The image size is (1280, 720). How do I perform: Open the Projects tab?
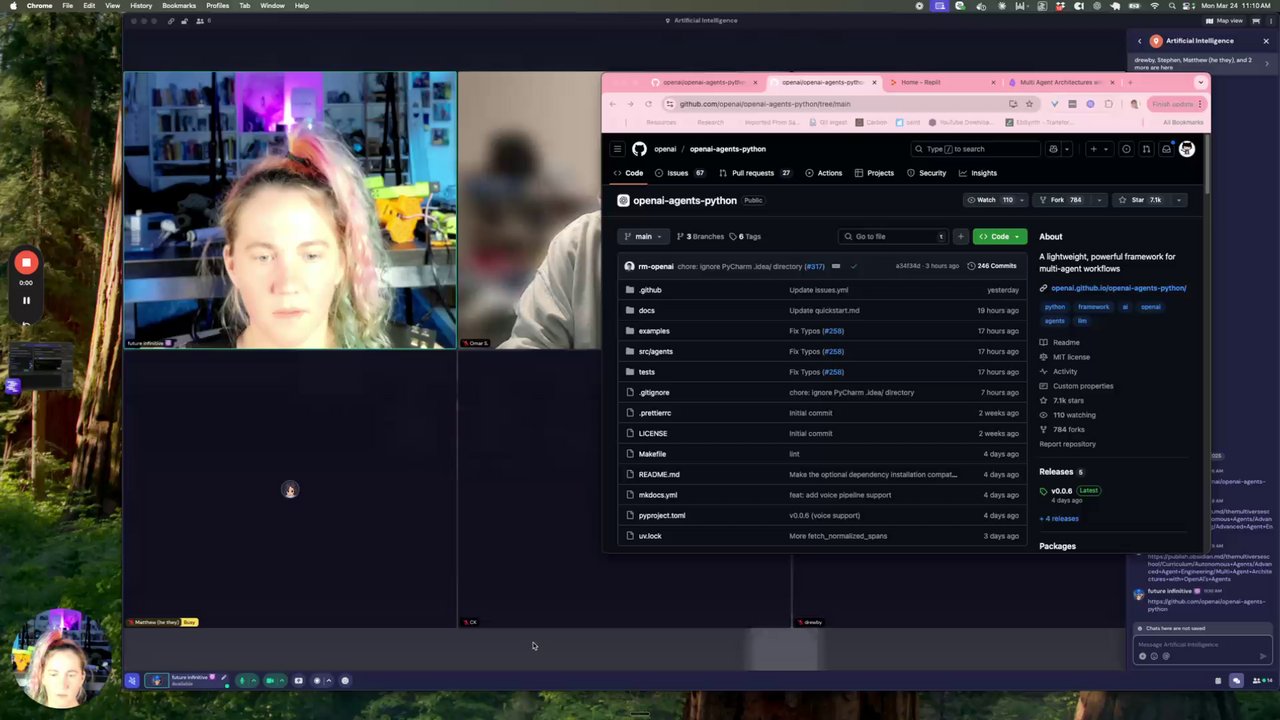875,173
